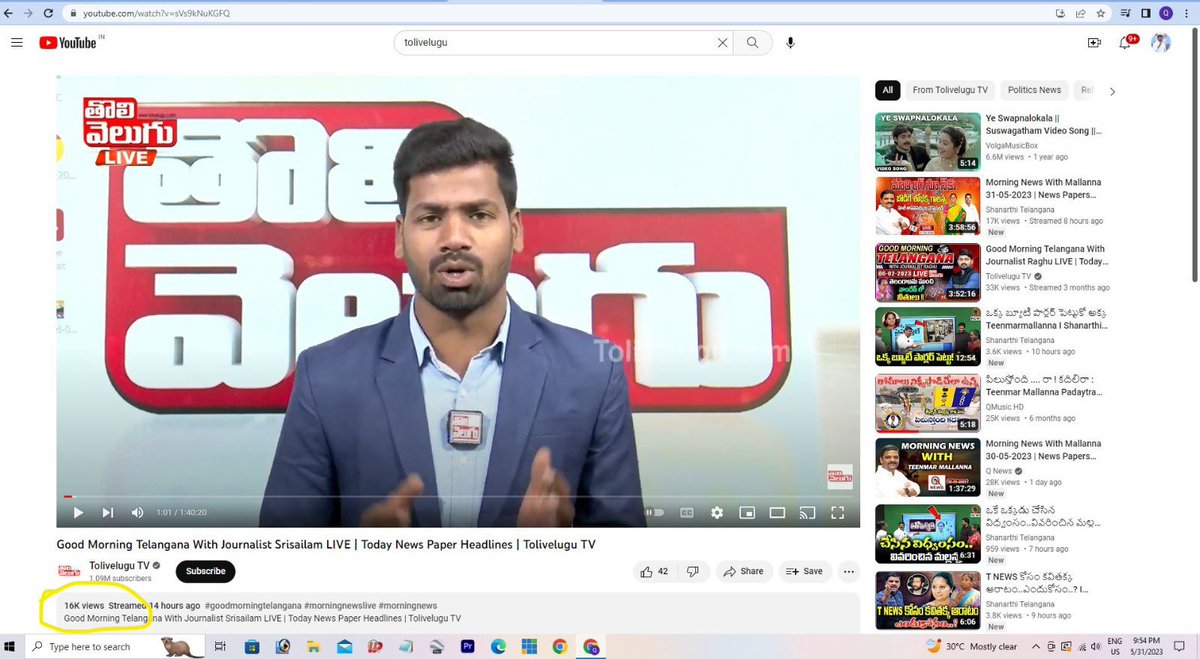Start voice search with microphone
The width and height of the screenshot is (1200, 659).
[791, 43]
